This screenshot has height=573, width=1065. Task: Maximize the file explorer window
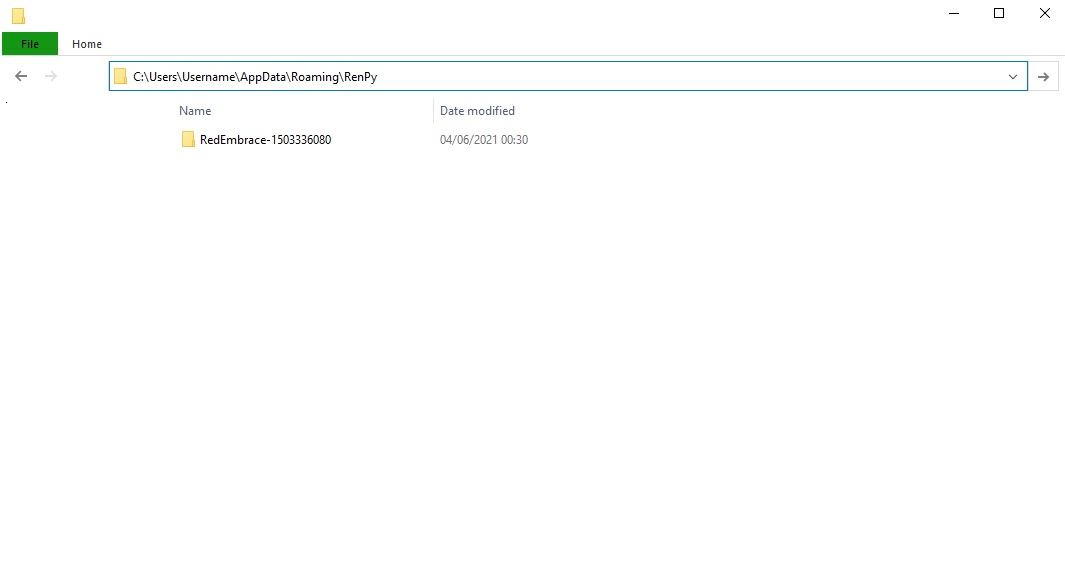998,13
